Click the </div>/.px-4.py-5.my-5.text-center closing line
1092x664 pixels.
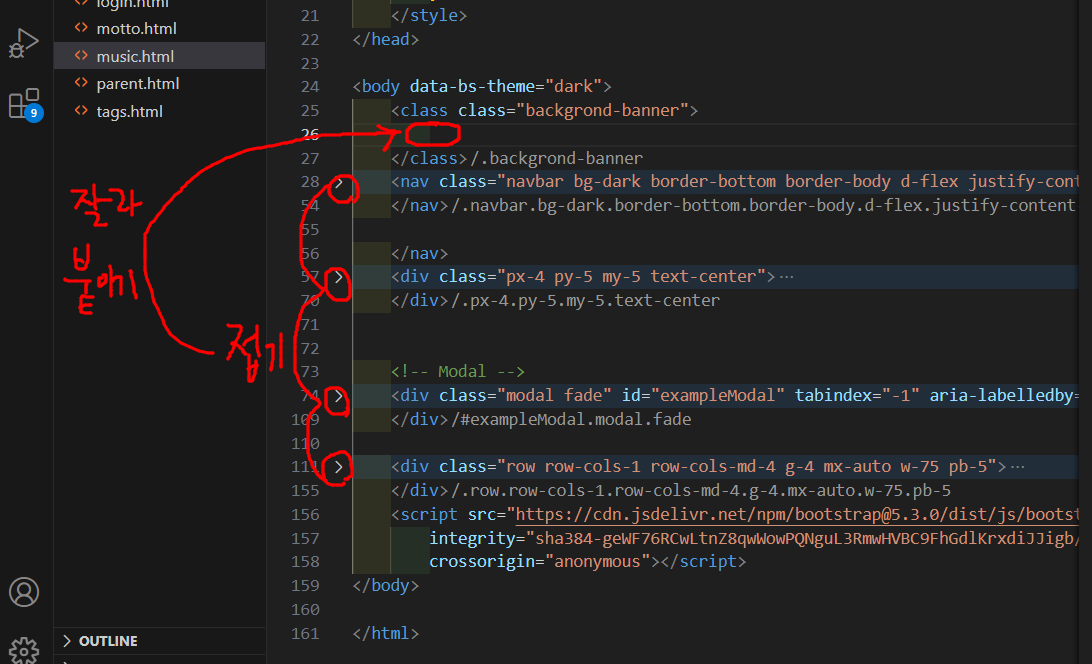[555, 300]
